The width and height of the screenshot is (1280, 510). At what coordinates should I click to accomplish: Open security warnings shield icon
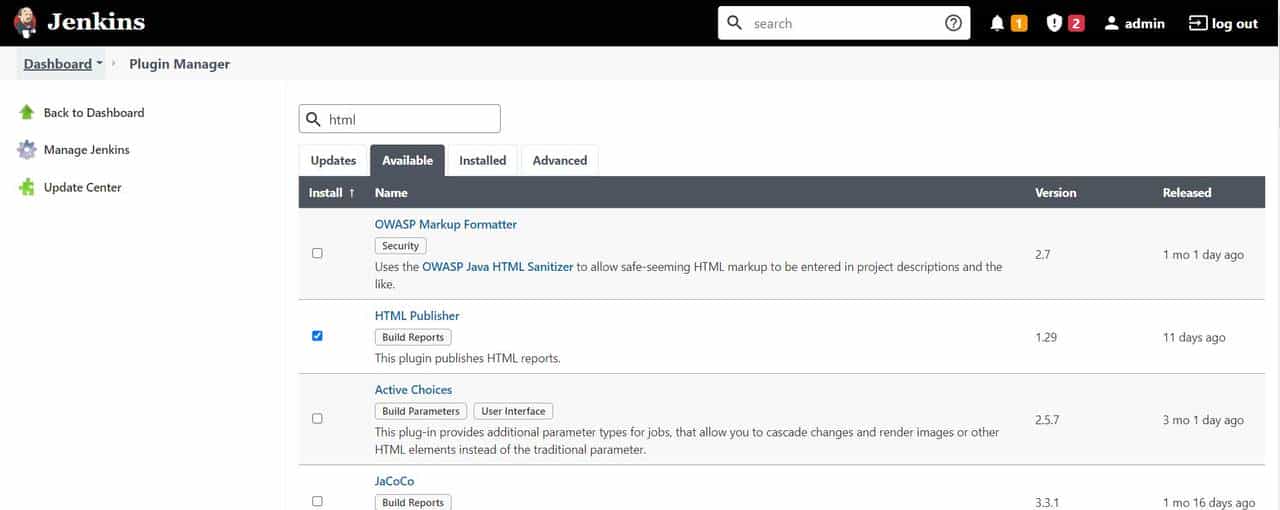(x=1054, y=23)
